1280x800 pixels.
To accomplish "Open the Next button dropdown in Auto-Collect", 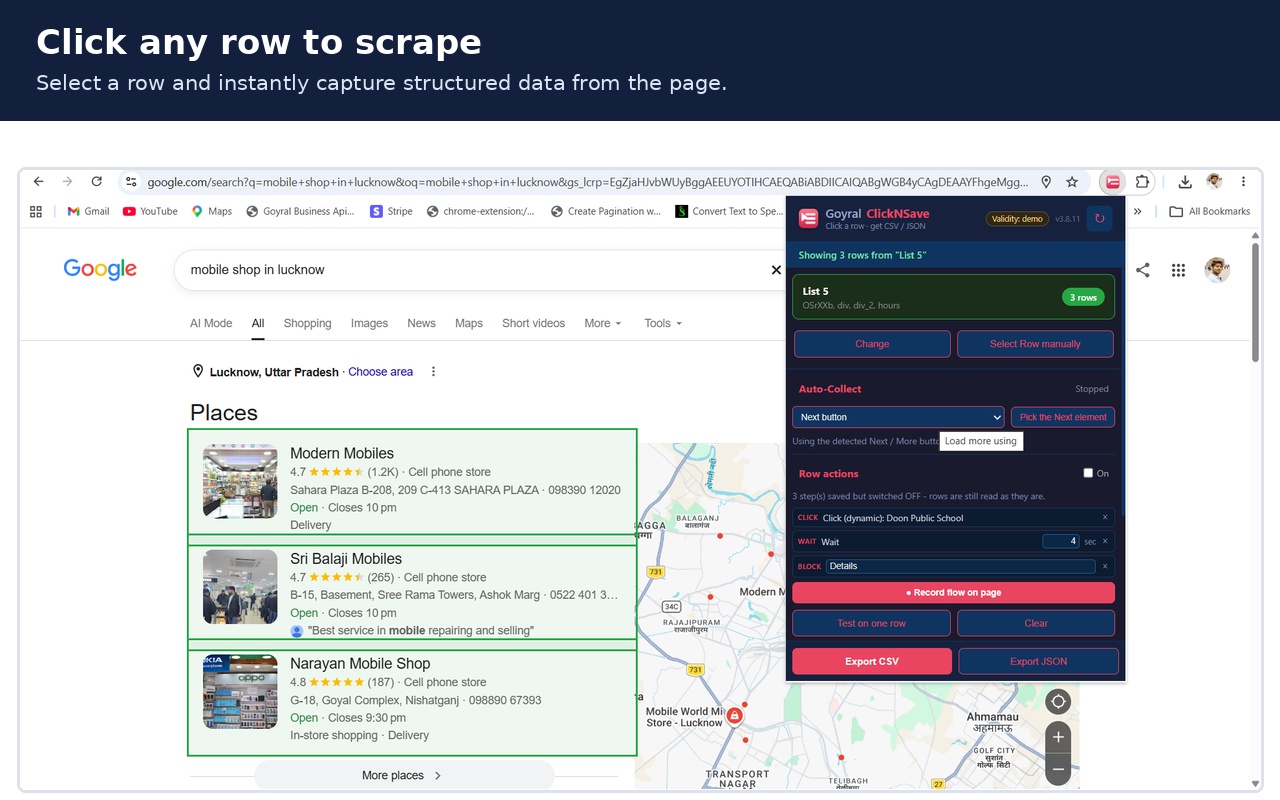I will coord(898,417).
